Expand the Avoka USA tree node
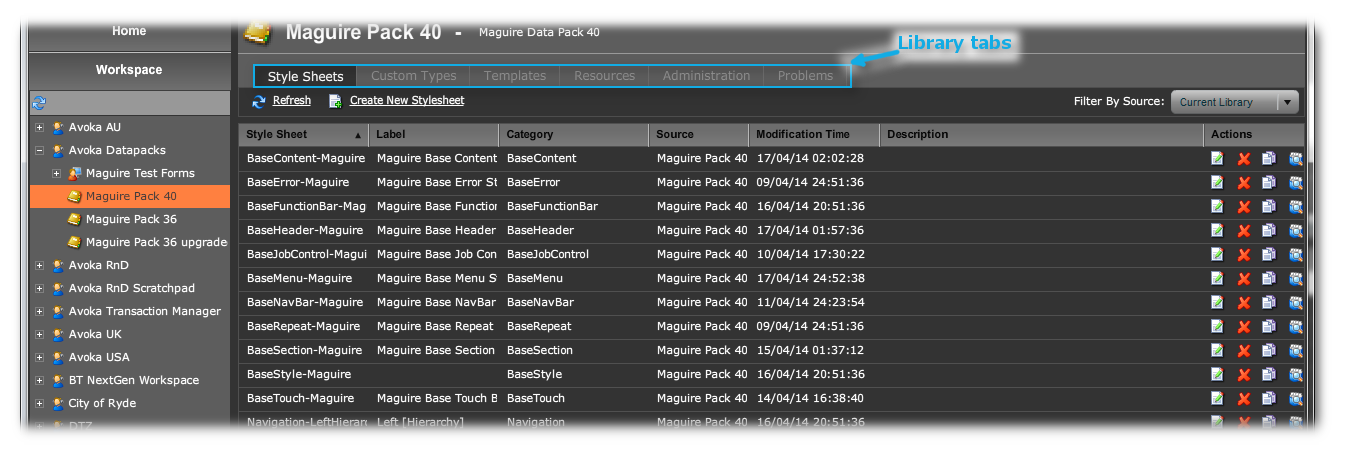Image resolution: width=1346 pixels, height=460 pixels. pyautogui.click(x=39, y=357)
